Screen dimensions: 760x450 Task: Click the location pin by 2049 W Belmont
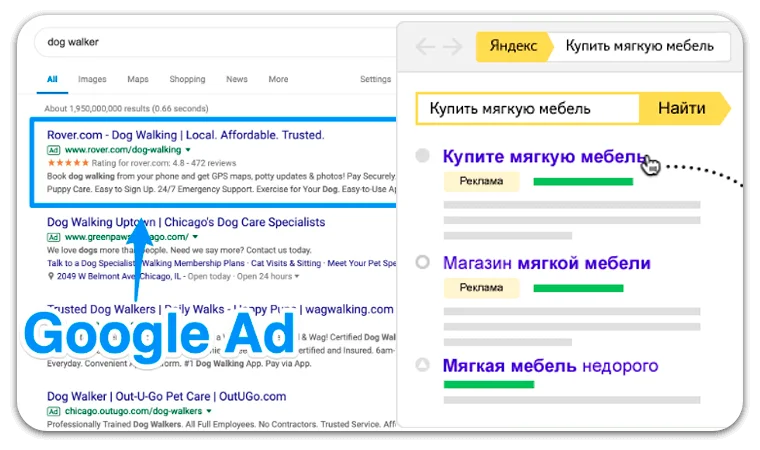(50, 276)
